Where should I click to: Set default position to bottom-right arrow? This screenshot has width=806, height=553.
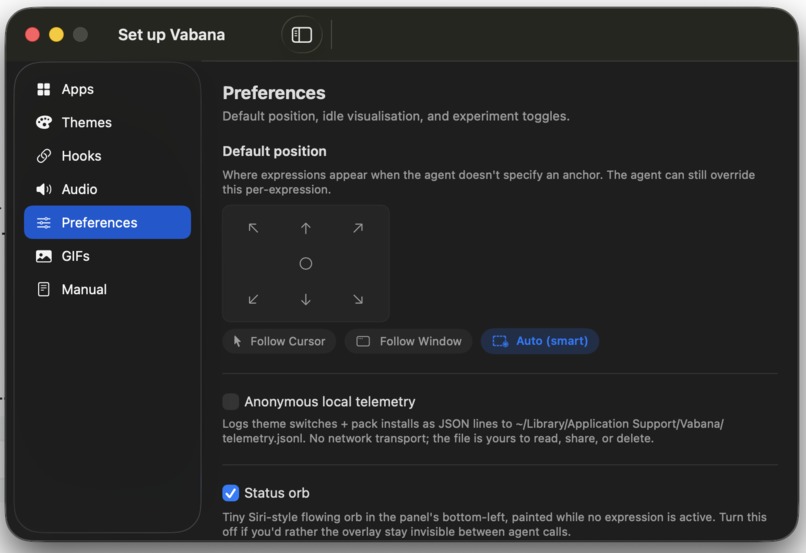[x=358, y=300]
